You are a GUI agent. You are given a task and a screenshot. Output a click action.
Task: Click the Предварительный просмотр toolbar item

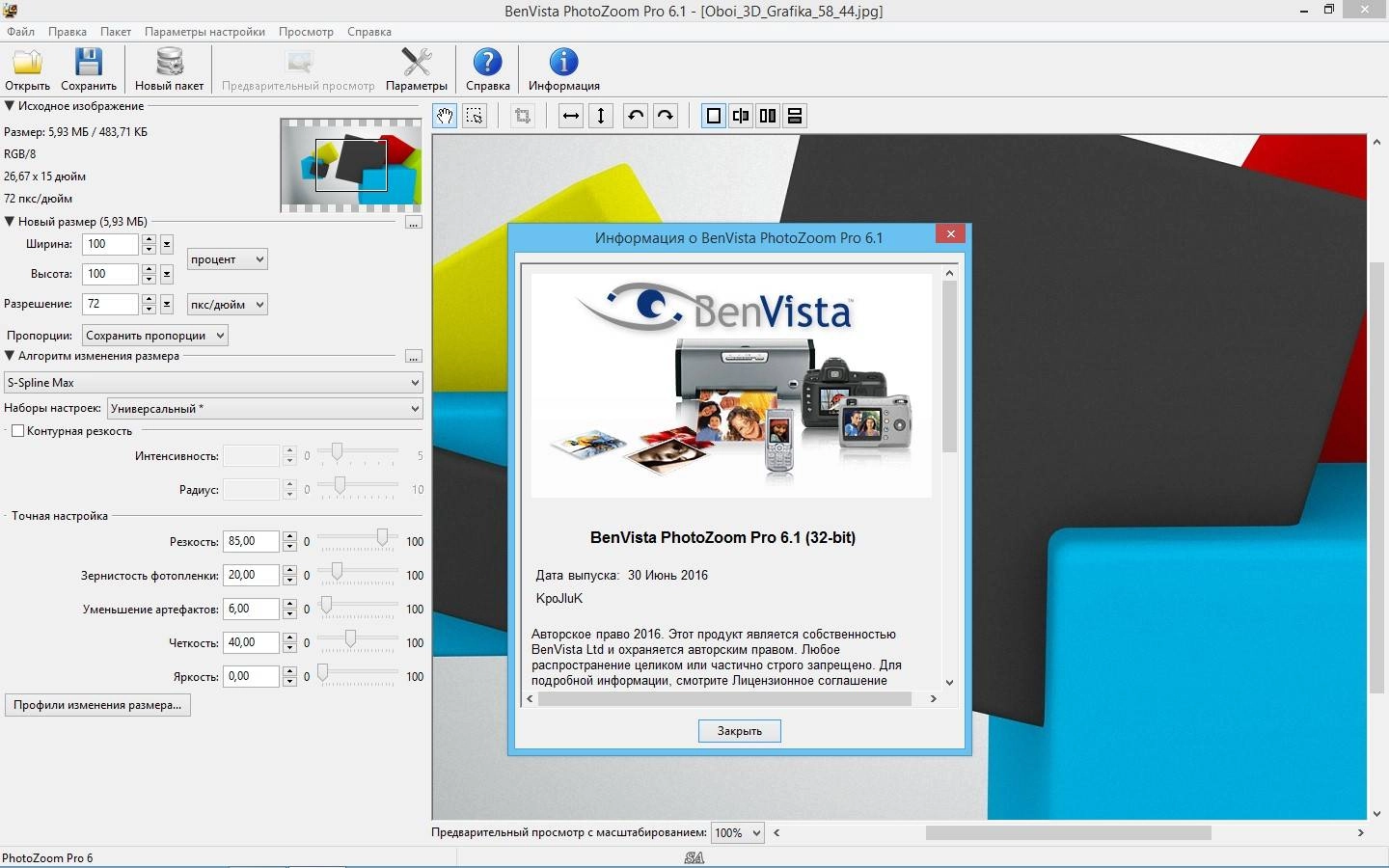click(298, 69)
